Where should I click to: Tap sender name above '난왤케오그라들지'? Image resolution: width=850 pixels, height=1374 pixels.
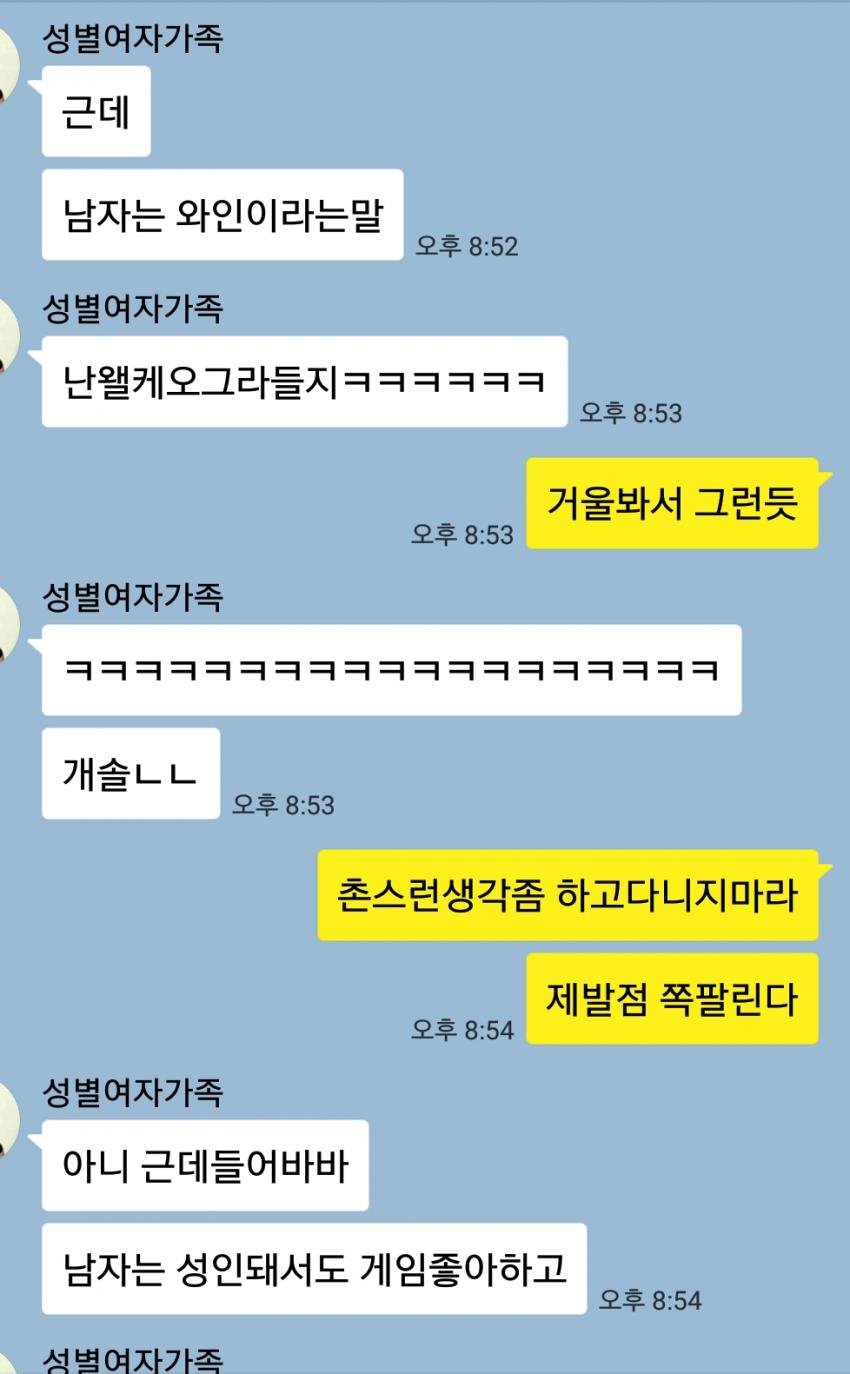point(132,308)
